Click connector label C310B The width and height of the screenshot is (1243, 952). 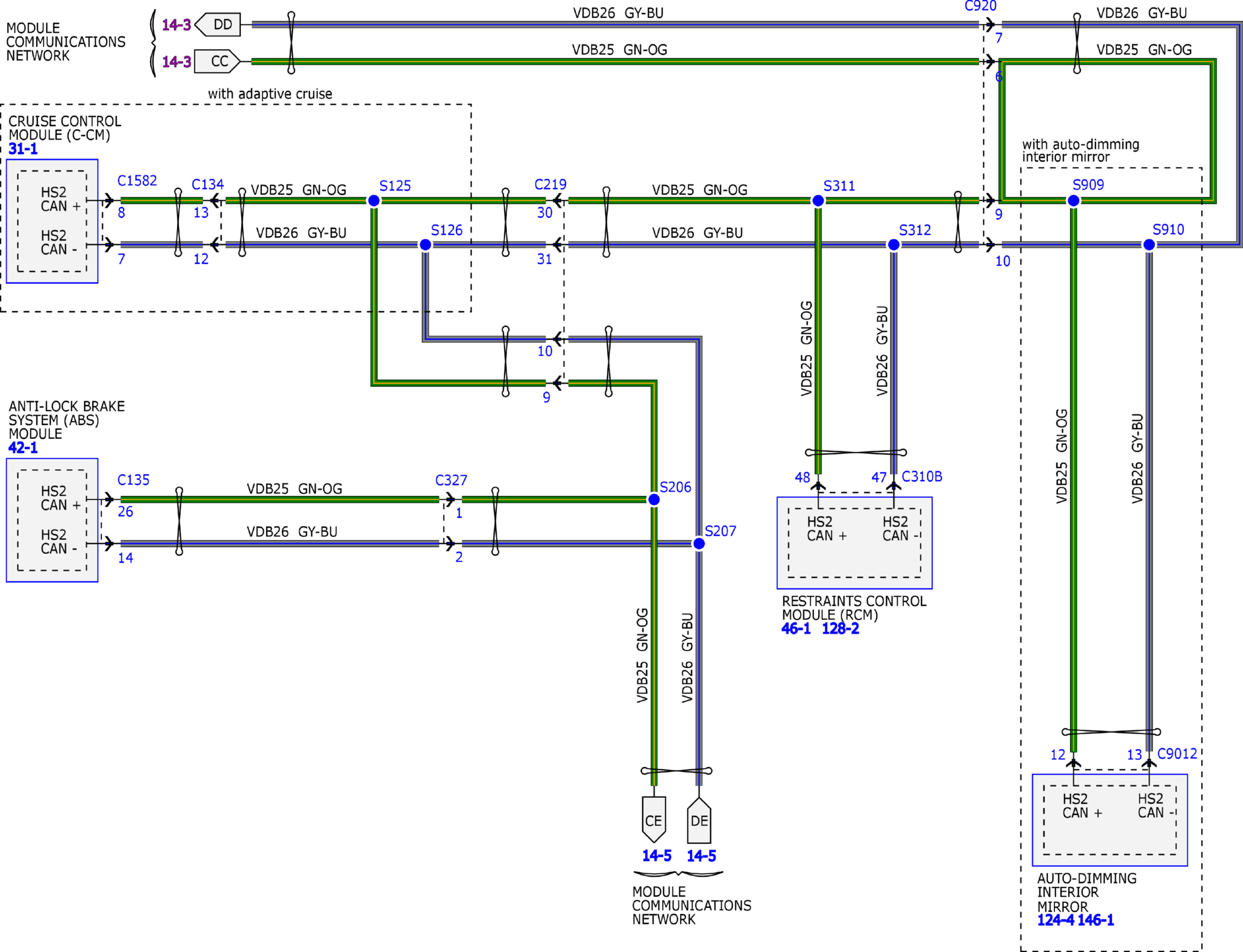(922, 477)
